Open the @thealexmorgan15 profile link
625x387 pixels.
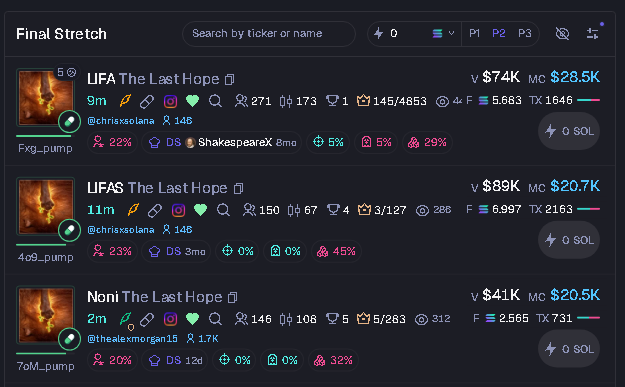click(x=132, y=339)
